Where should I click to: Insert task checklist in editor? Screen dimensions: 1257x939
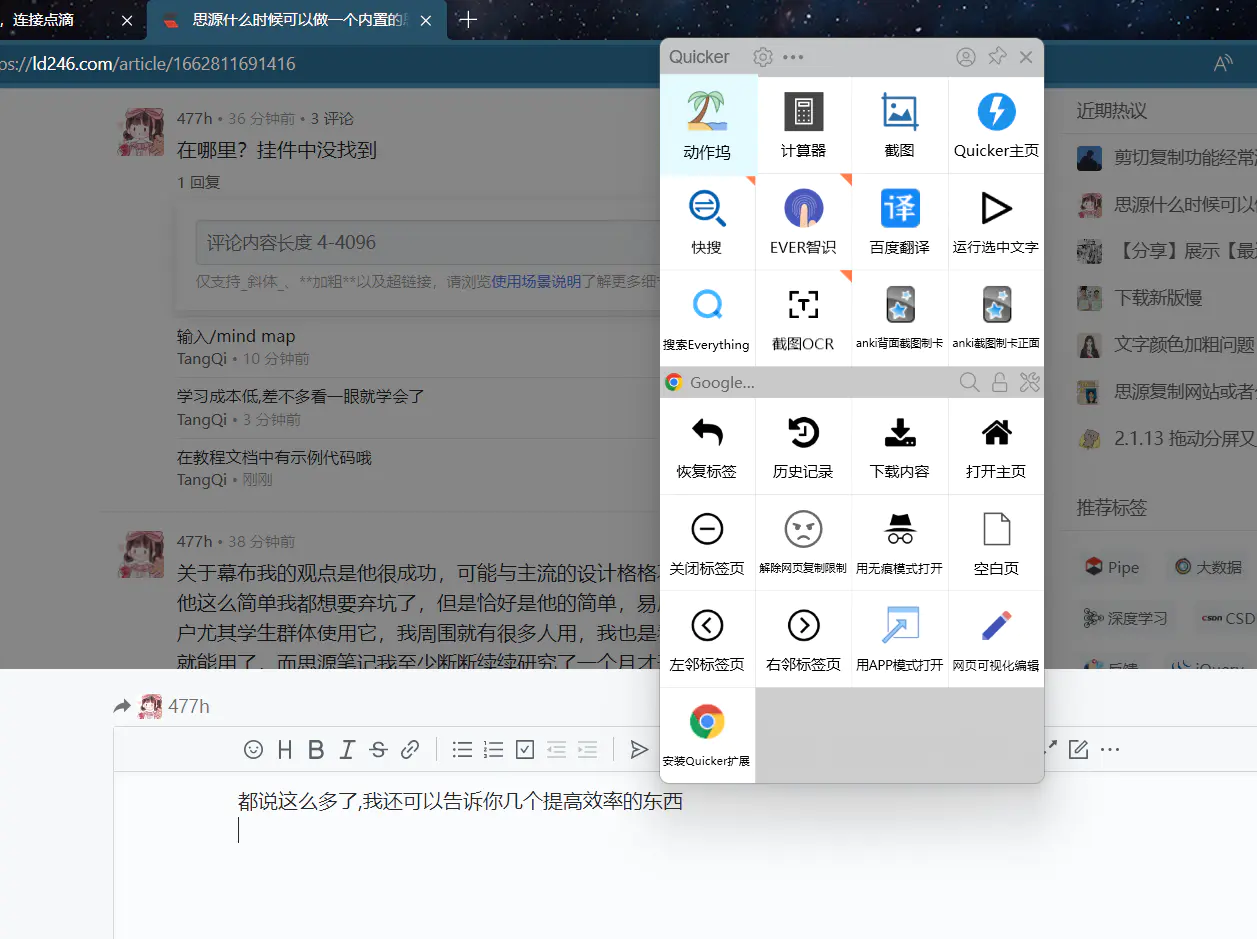coord(525,749)
